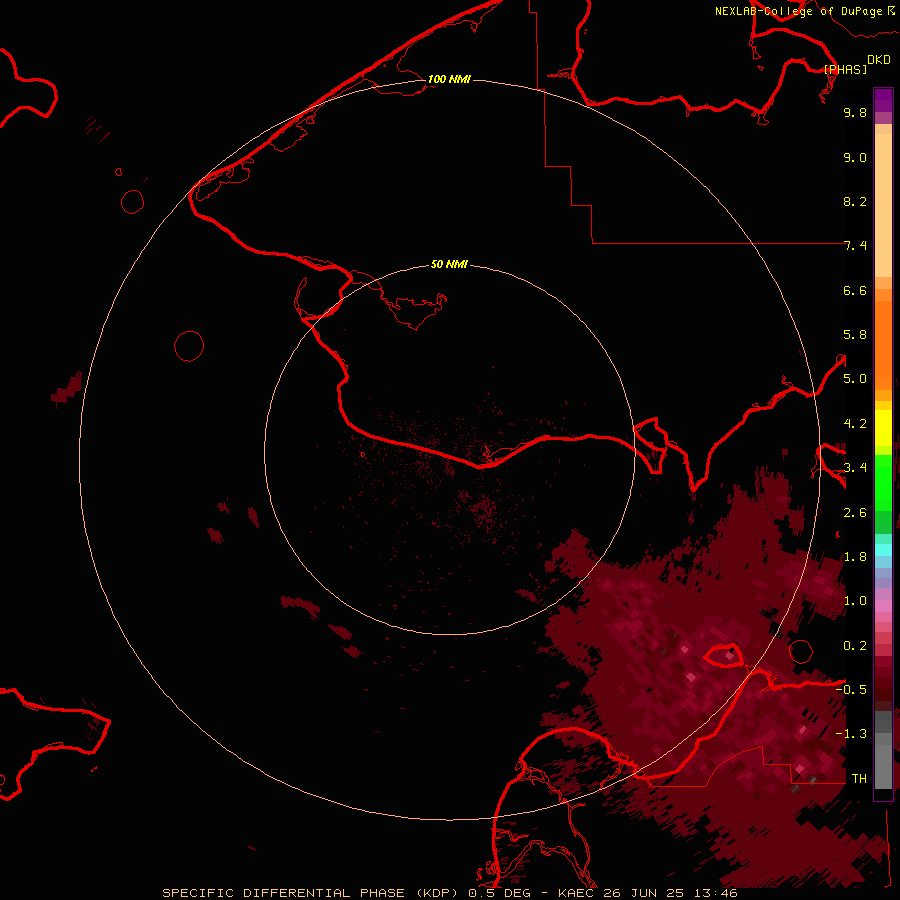Pick the purple top color bar segment
The width and height of the screenshot is (900, 900).
[x=883, y=100]
